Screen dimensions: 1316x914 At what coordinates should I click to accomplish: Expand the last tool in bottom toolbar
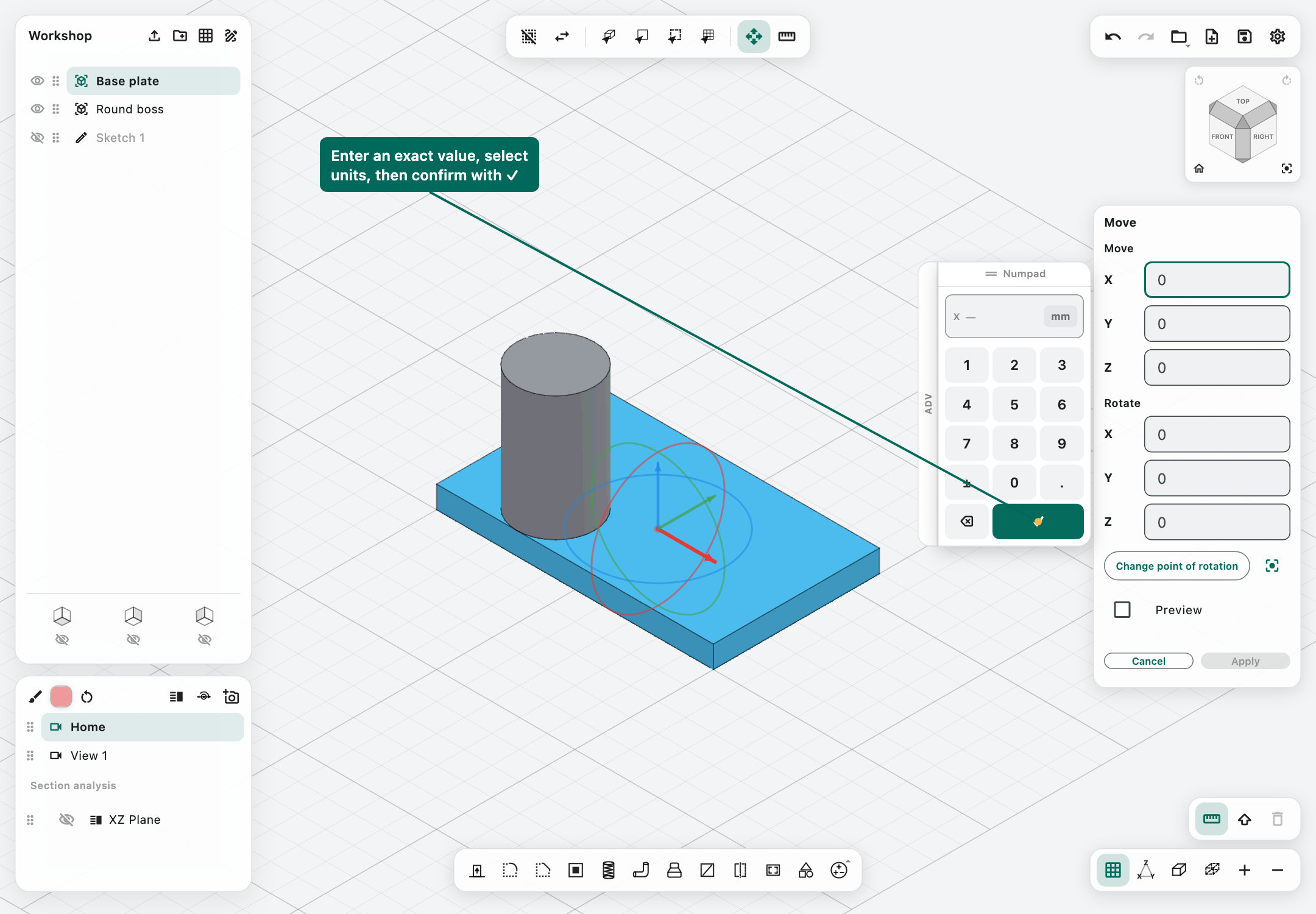[x=839, y=870]
